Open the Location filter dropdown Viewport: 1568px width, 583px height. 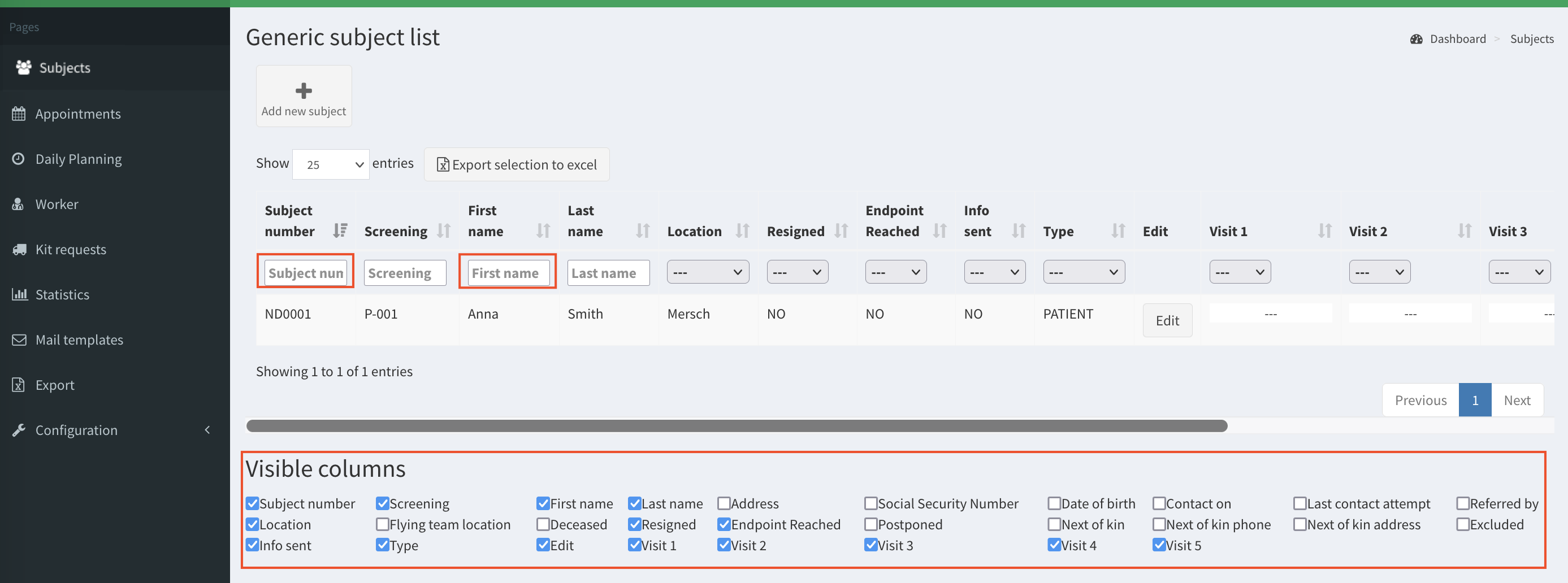tap(707, 272)
